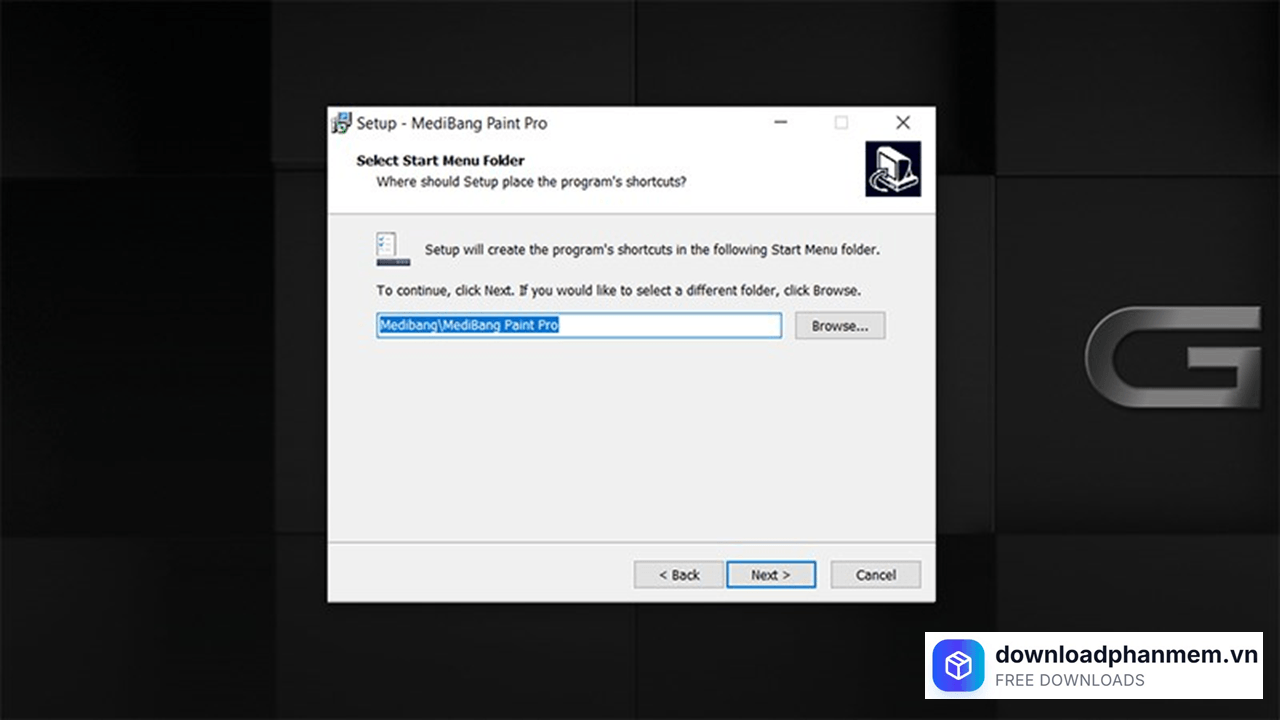Click the greyed-out maximize window button
This screenshot has width=1280, height=720.
(x=841, y=123)
